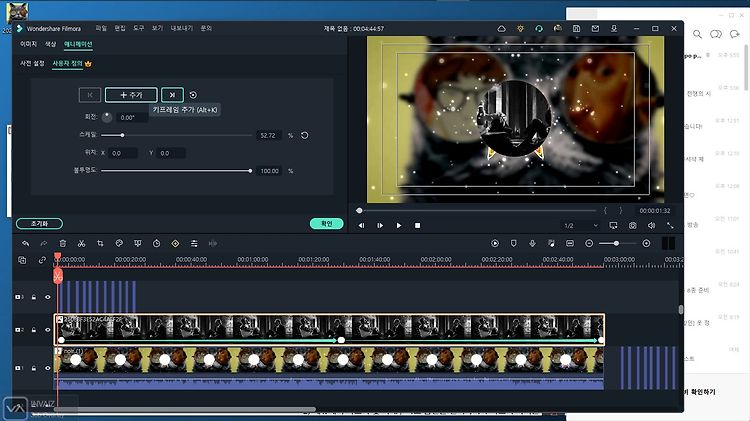Adjust preview volume speaker icon
The image size is (750, 421).
[651, 225]
